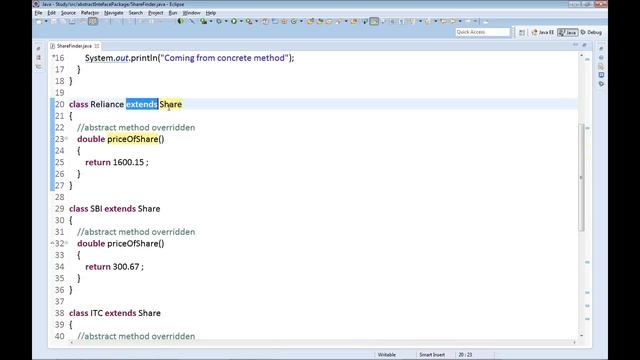Click the Coverage launch toolbar icon
This screenshot has width=640, height=360.
coord(203,21)
